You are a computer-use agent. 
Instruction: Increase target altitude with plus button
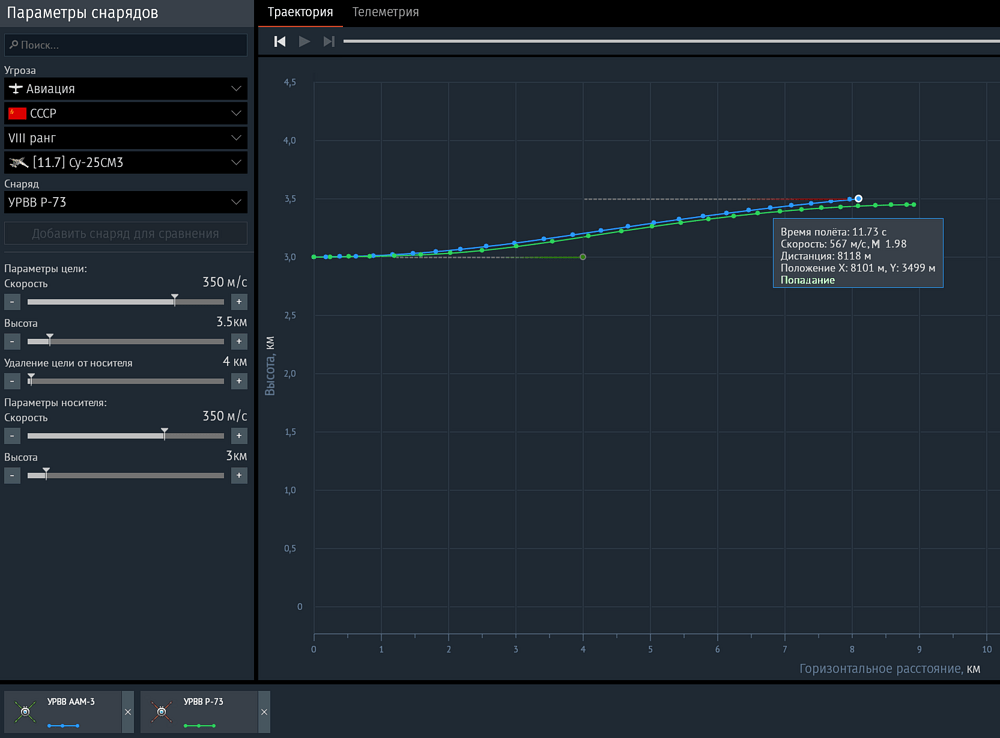click(x=239, y=341)
